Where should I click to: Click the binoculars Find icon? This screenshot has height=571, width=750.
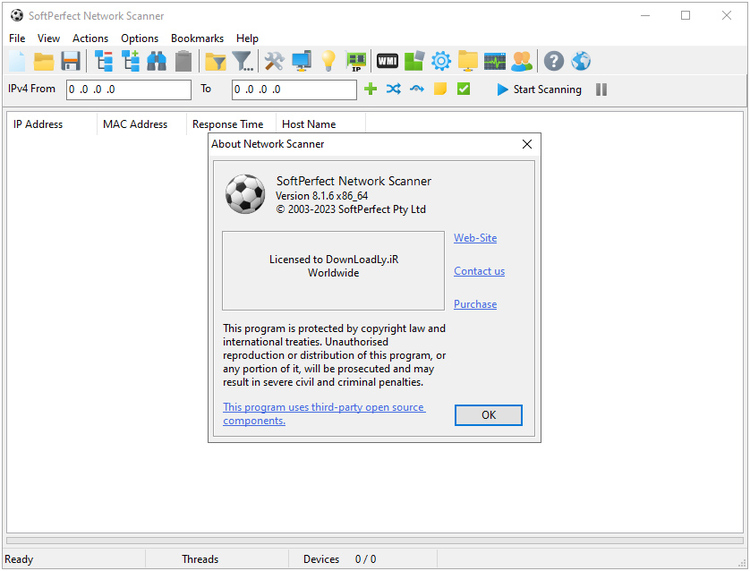[157, 62]
